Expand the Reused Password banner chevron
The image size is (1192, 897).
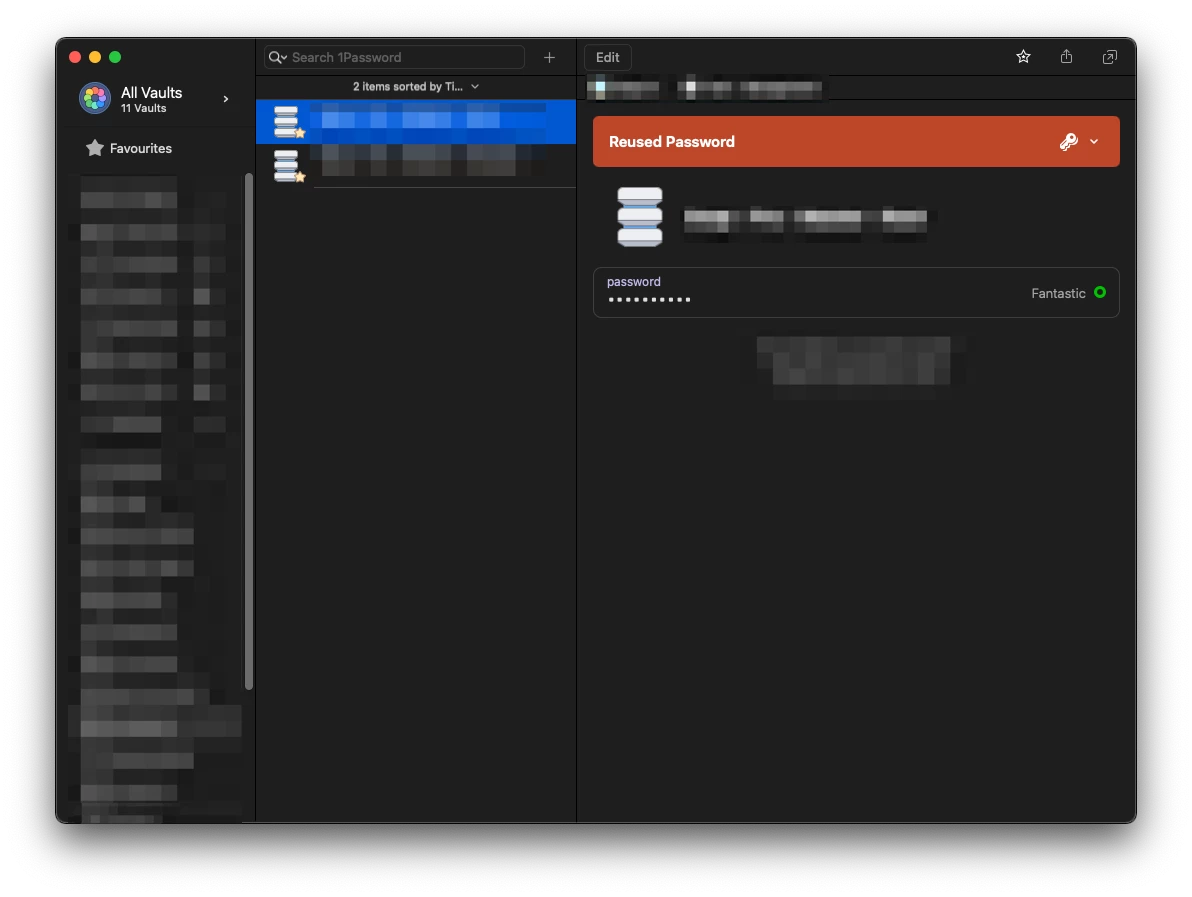pyautogui.click(x=1094, y=141)
